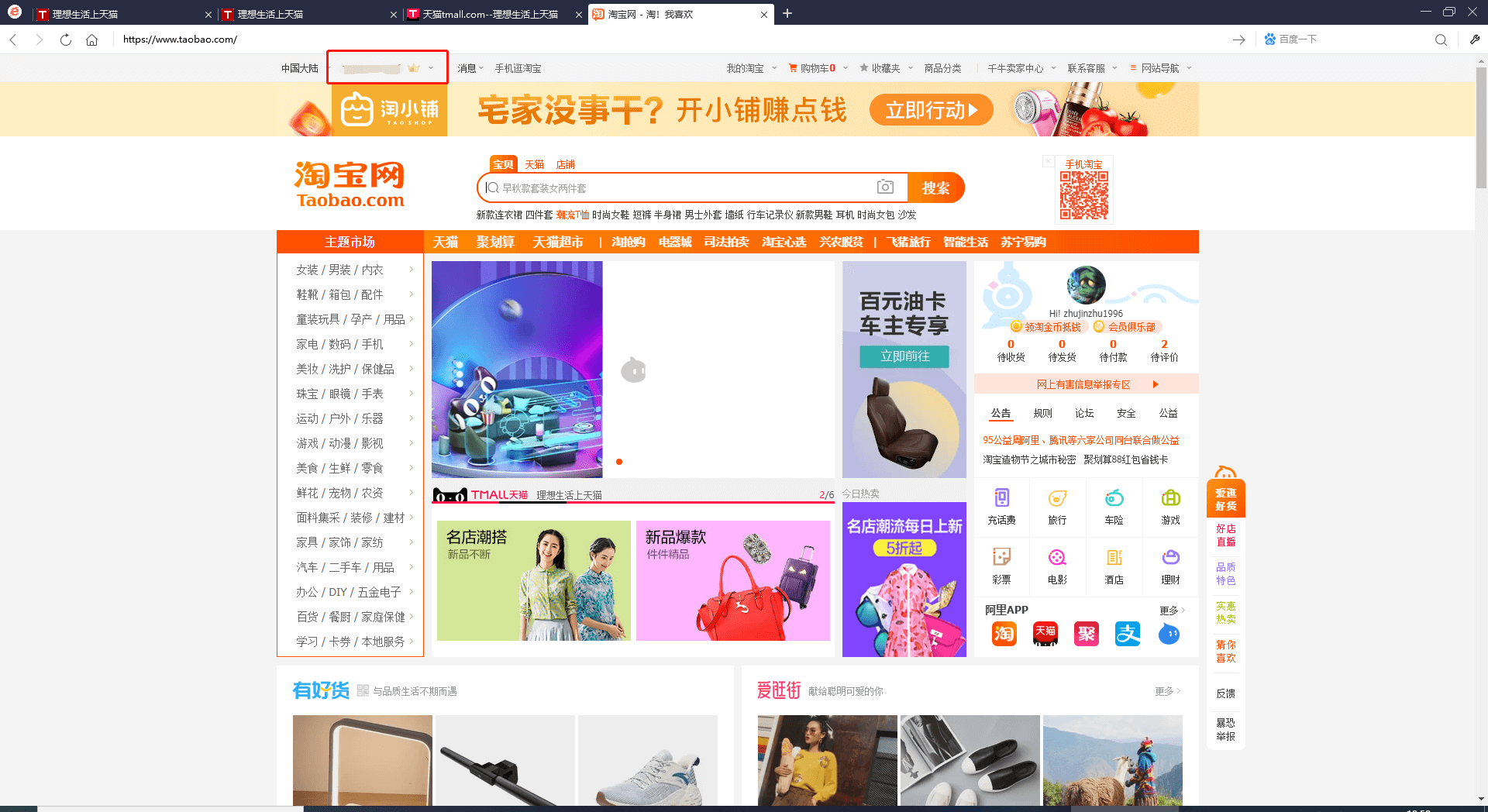Reload the page with refresh icon
The width and height of the screenshot is (1488, 812).
point(66,40)
